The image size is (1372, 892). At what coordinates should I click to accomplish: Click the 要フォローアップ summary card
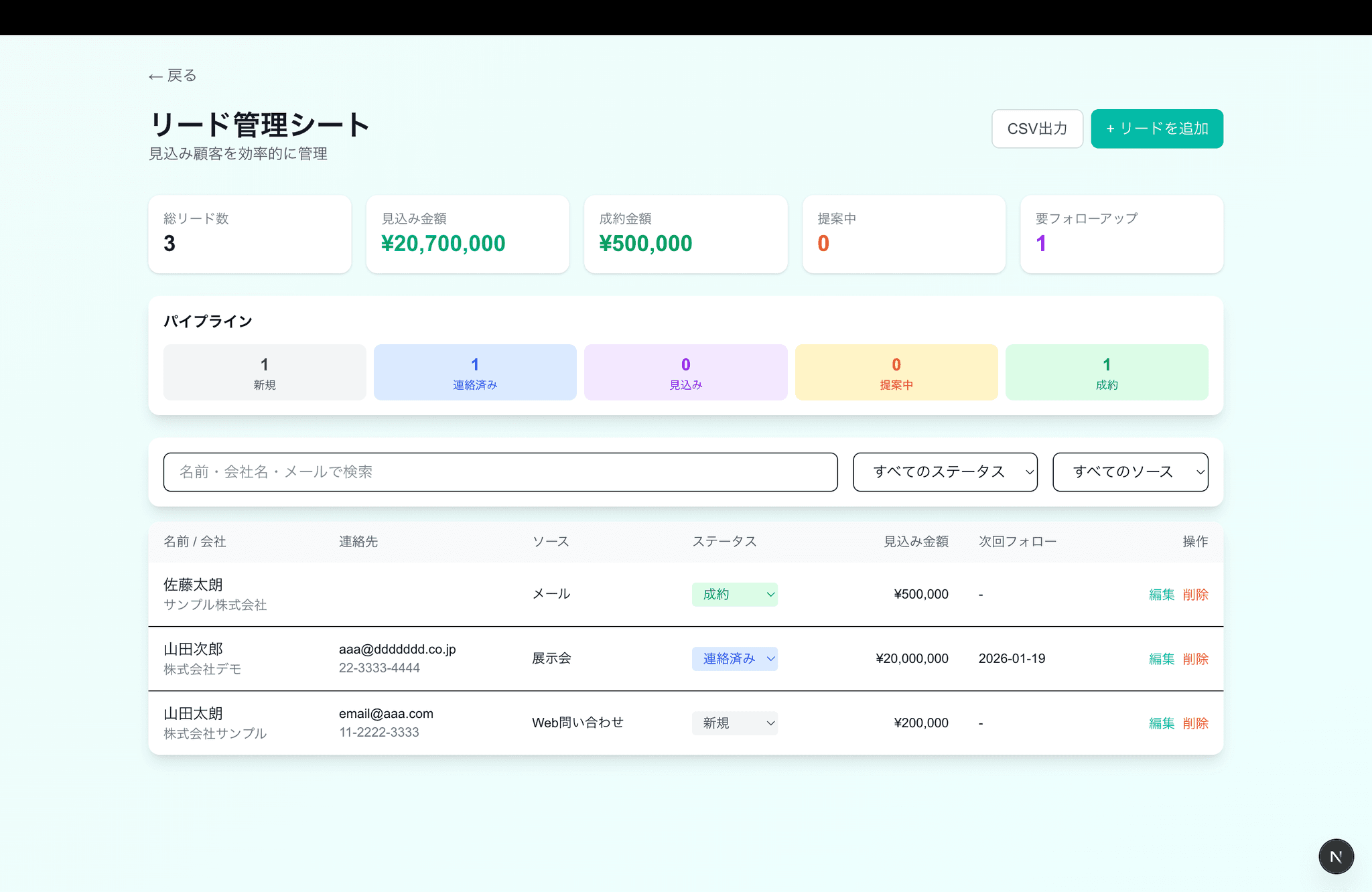tap(1121, 234)
